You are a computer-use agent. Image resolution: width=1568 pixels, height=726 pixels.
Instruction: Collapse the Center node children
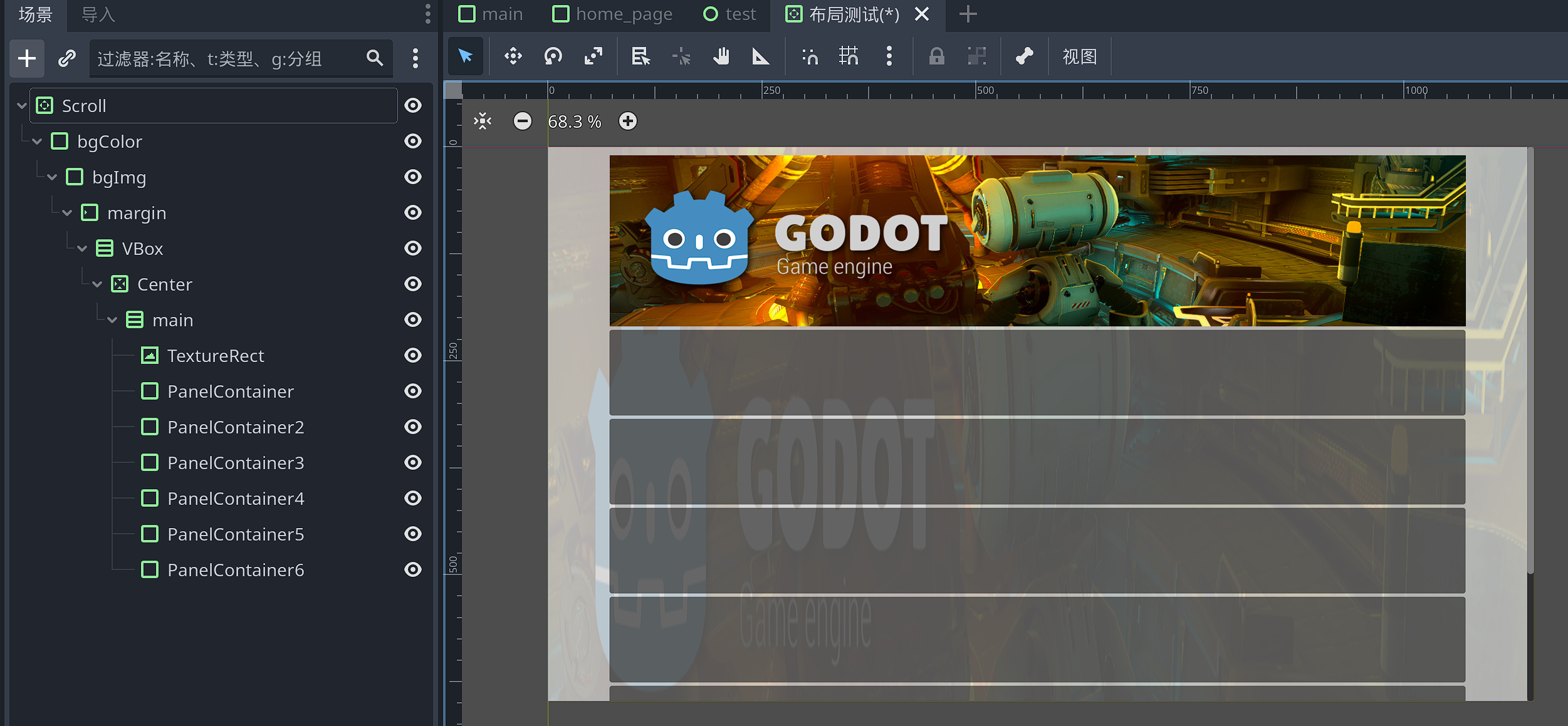pos(97,284)
